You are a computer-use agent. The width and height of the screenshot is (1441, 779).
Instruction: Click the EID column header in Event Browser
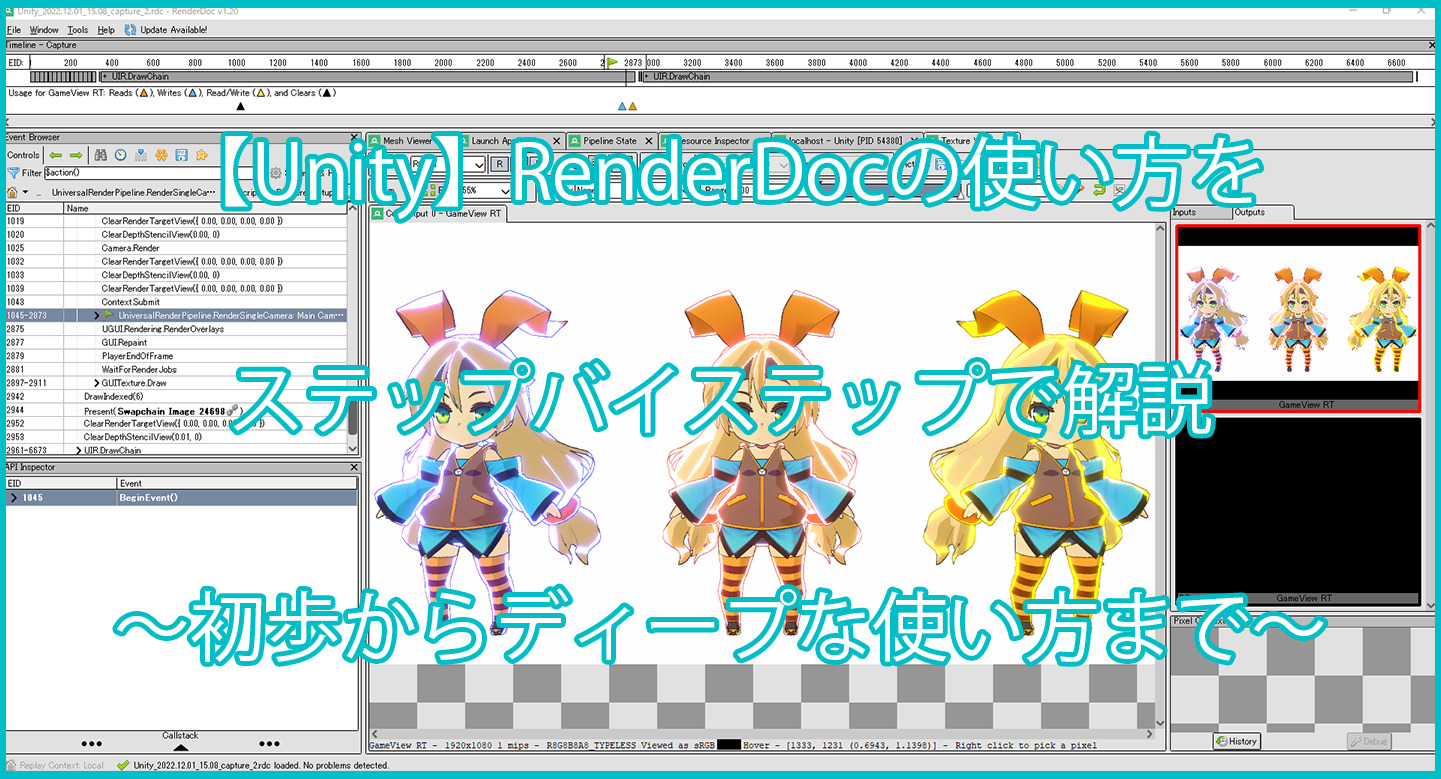(33, 208)
